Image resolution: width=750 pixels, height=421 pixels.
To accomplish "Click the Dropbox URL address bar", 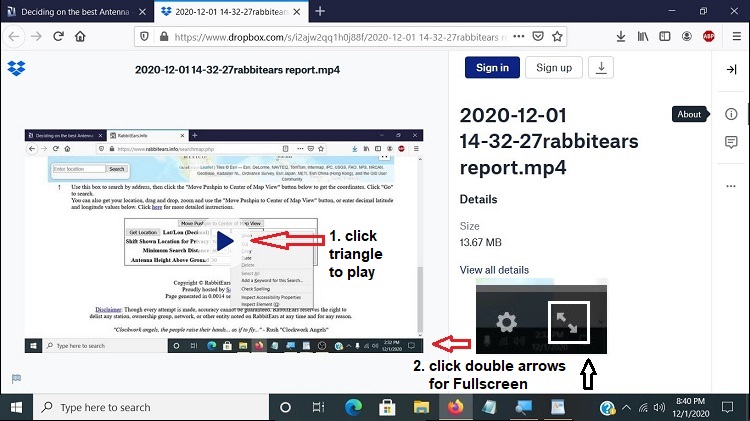I will [x=340, y=36].
